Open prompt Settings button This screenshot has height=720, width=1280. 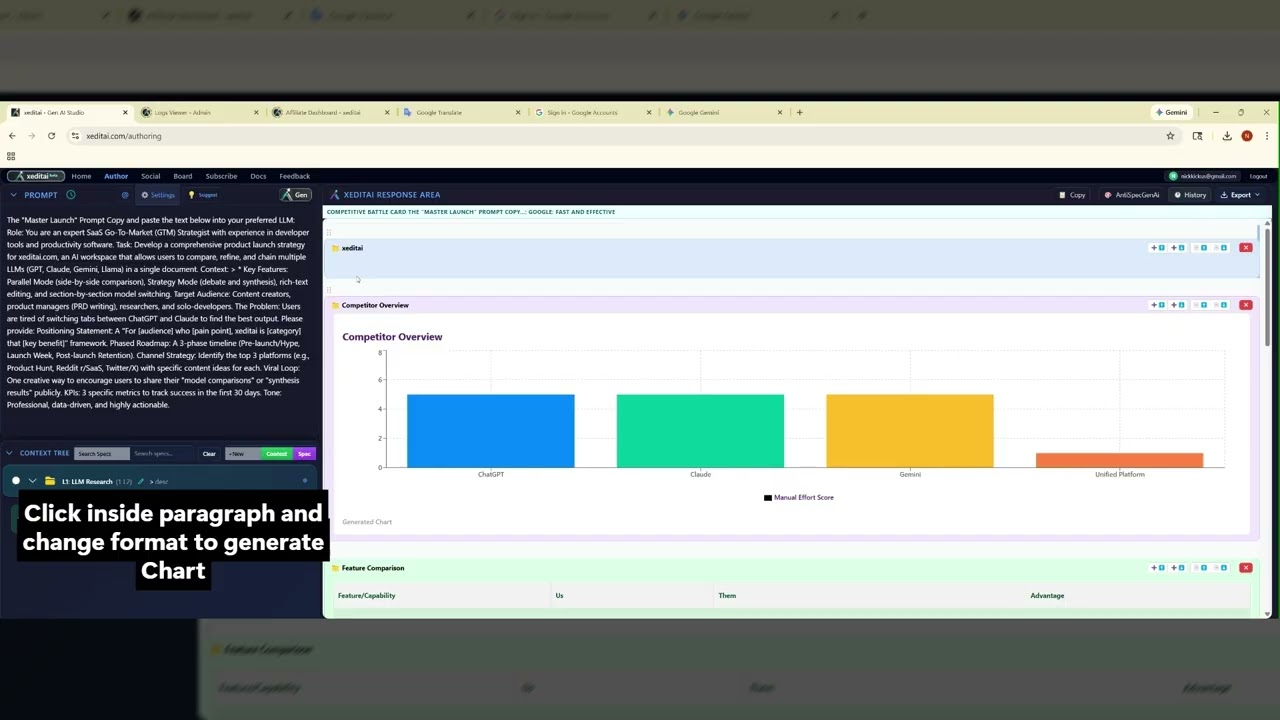point(158,195)
